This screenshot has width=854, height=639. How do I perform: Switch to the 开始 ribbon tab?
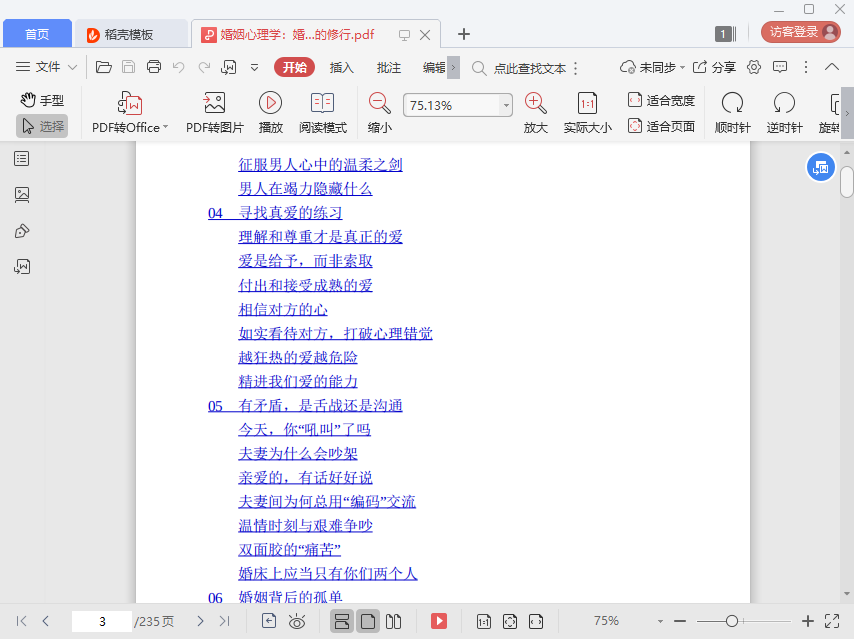[x=295, y=67]
